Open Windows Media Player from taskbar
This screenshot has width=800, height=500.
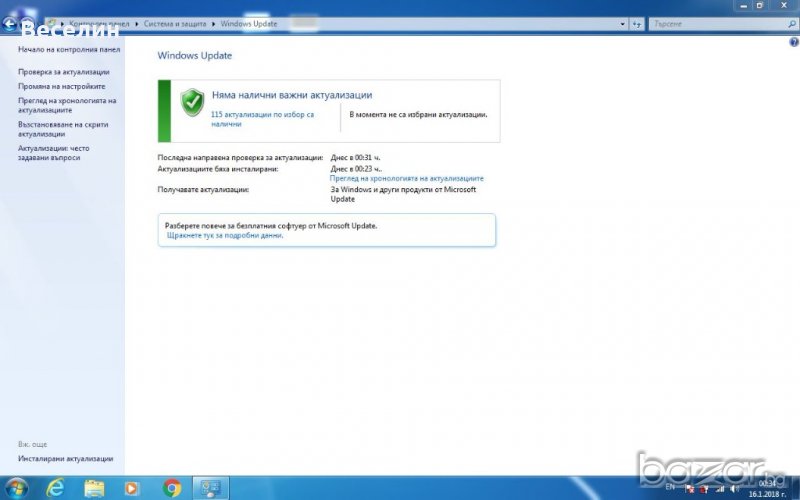coord(132,488)
